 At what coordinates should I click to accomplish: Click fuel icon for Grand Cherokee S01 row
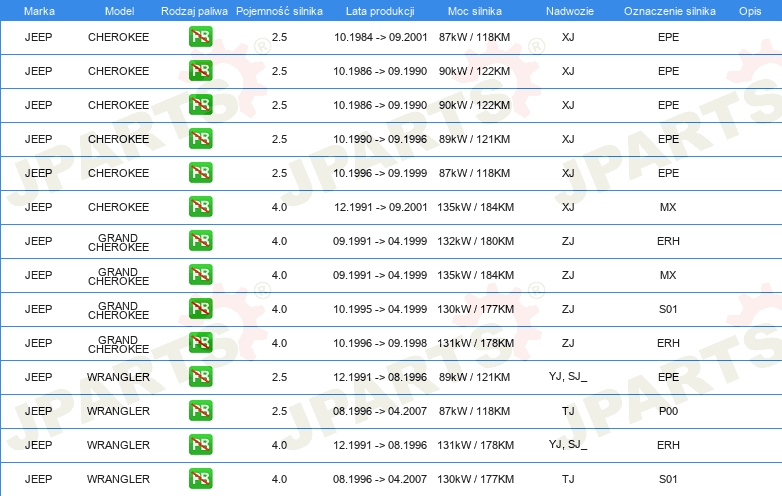(200, 309)
